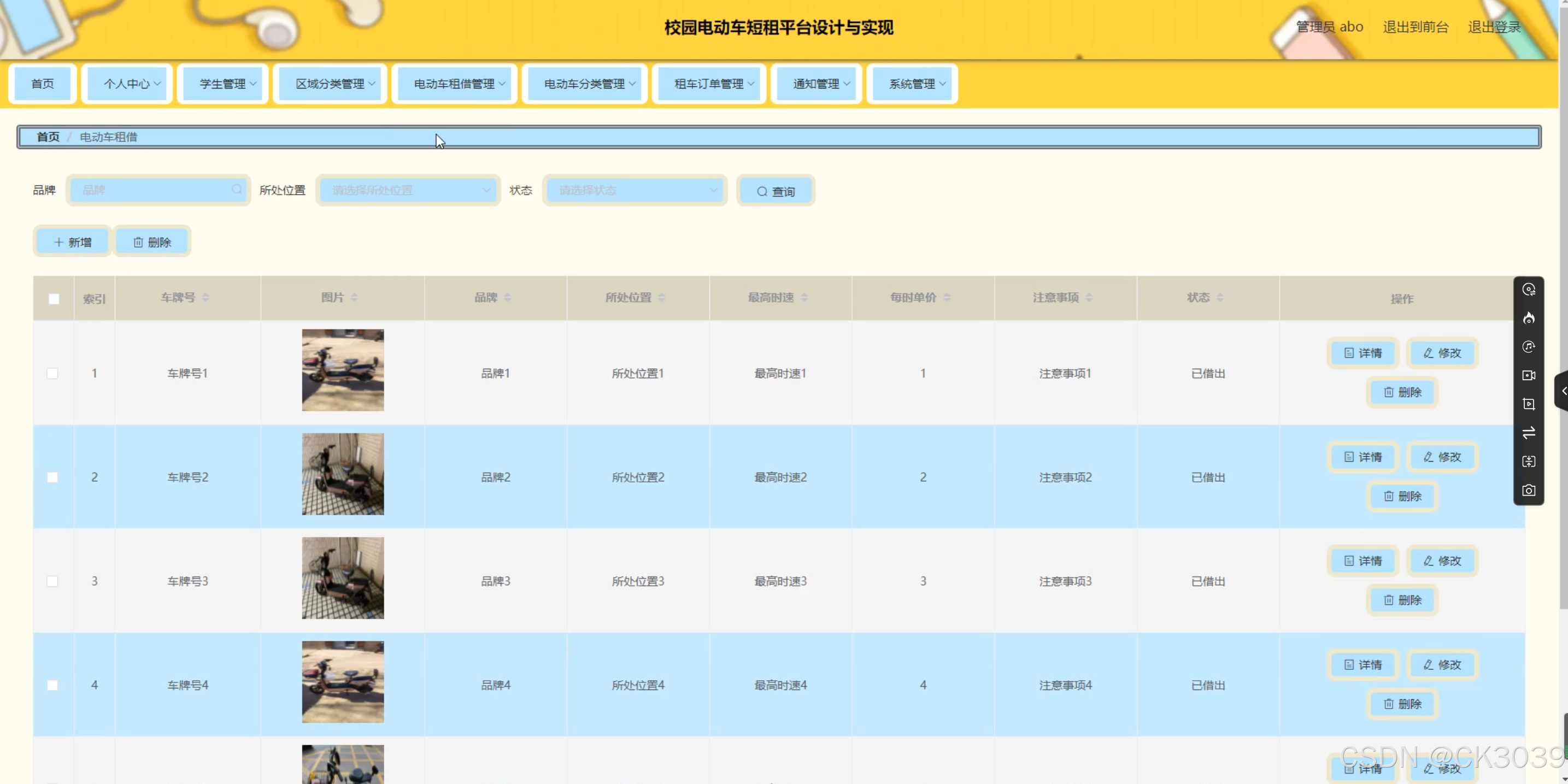Click the compress icon in side toolbar
The height and width of the screenshot is (784, 1568).
pos(1529,462)
